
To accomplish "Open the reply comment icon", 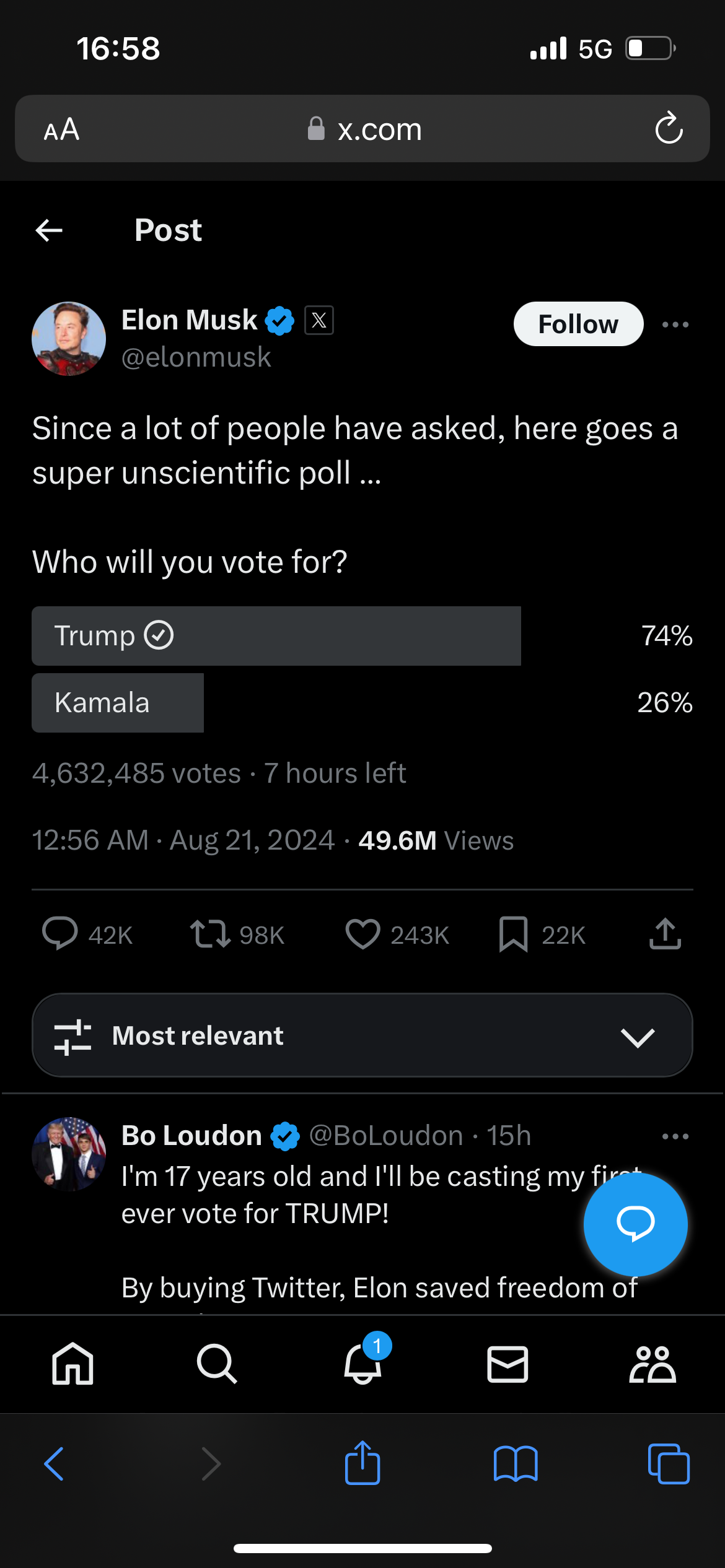I will tap(59, 934).
